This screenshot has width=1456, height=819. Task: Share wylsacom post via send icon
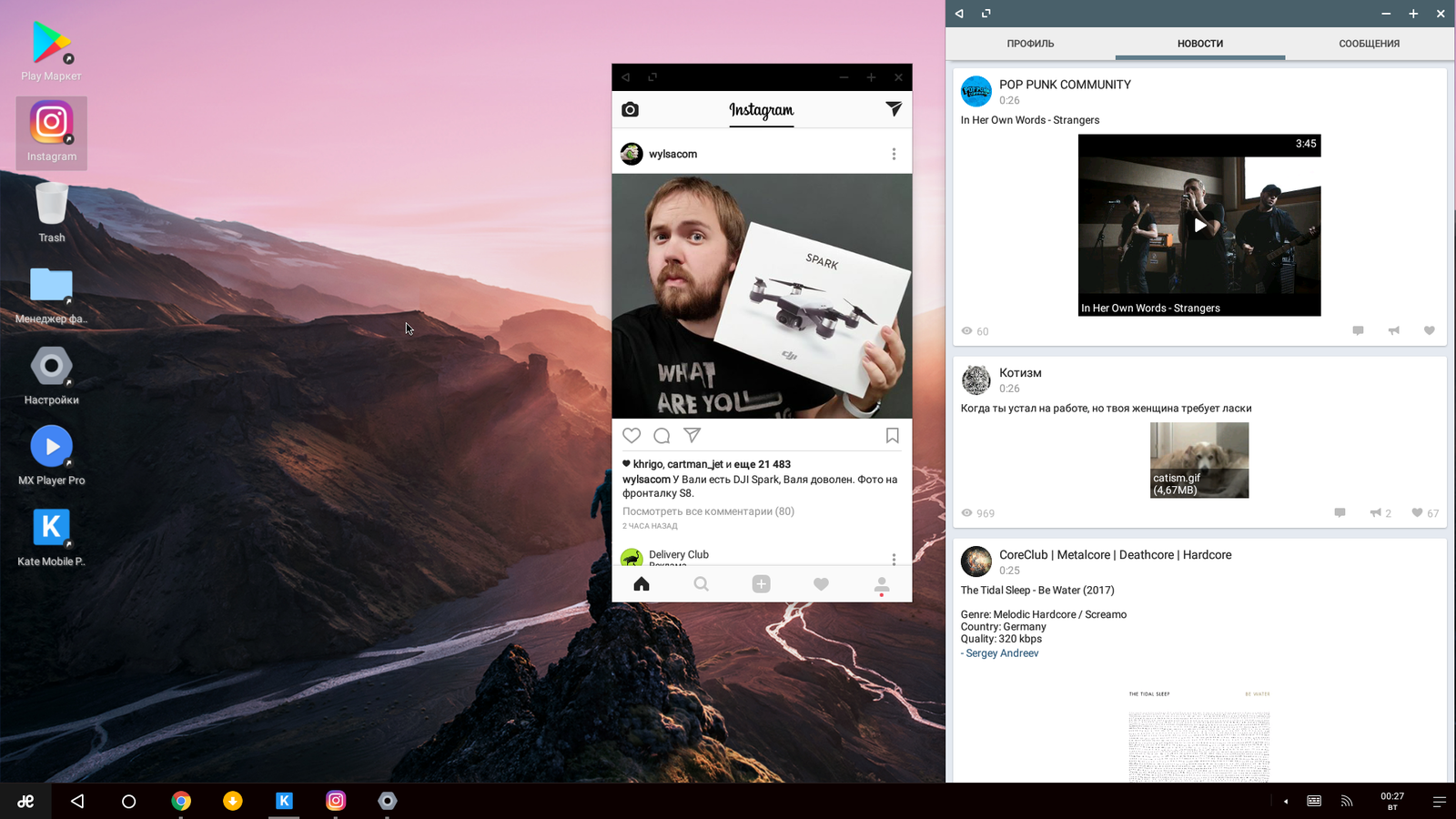(x=692, y=435)
